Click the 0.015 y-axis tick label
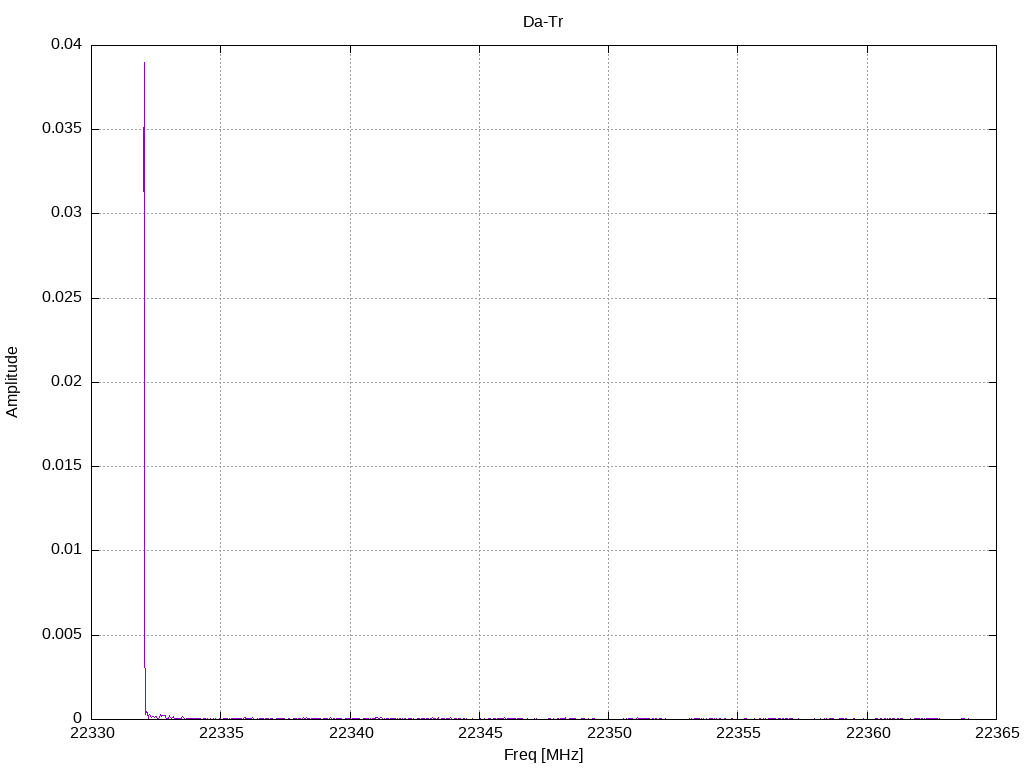Screen dimensions: 1024x768 [x=63, y=466]
